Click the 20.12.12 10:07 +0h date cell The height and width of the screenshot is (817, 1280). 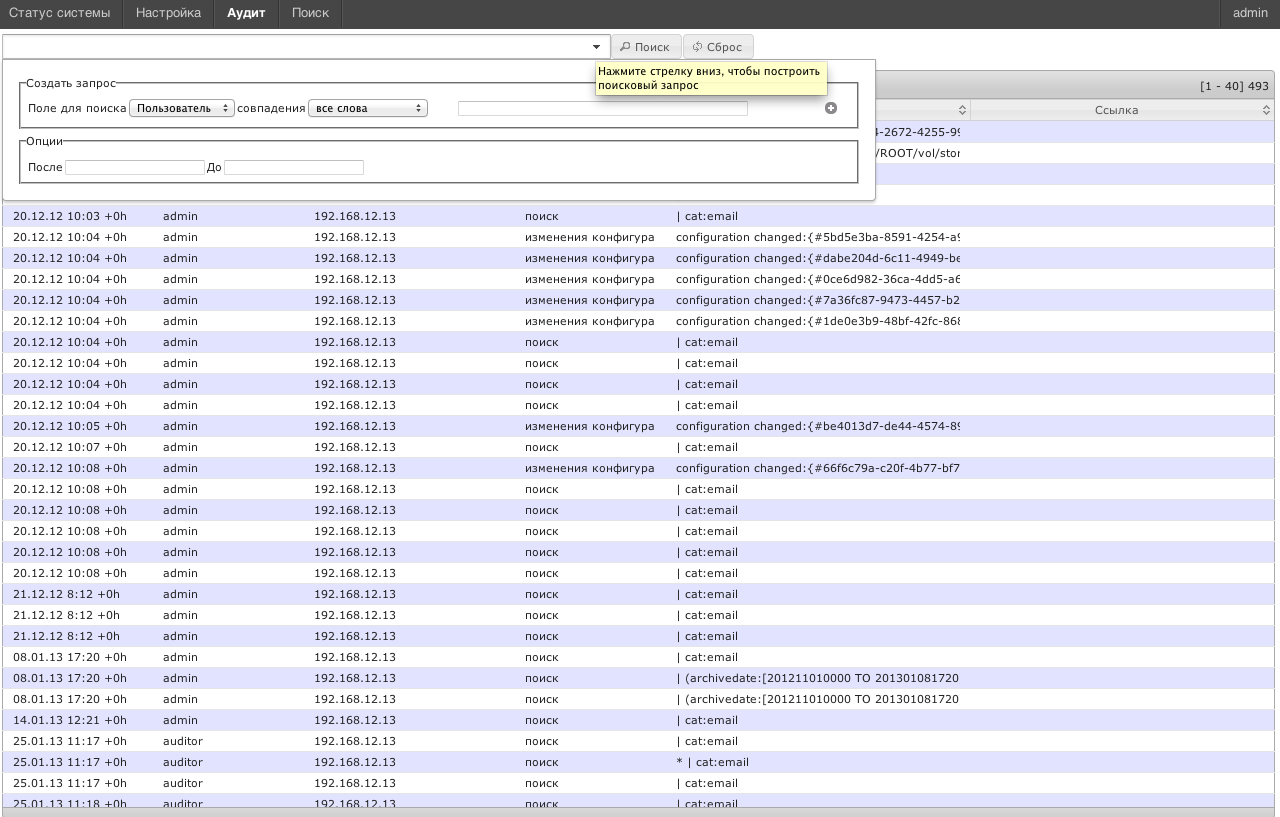pyautogui.click(x=70, y=447)
